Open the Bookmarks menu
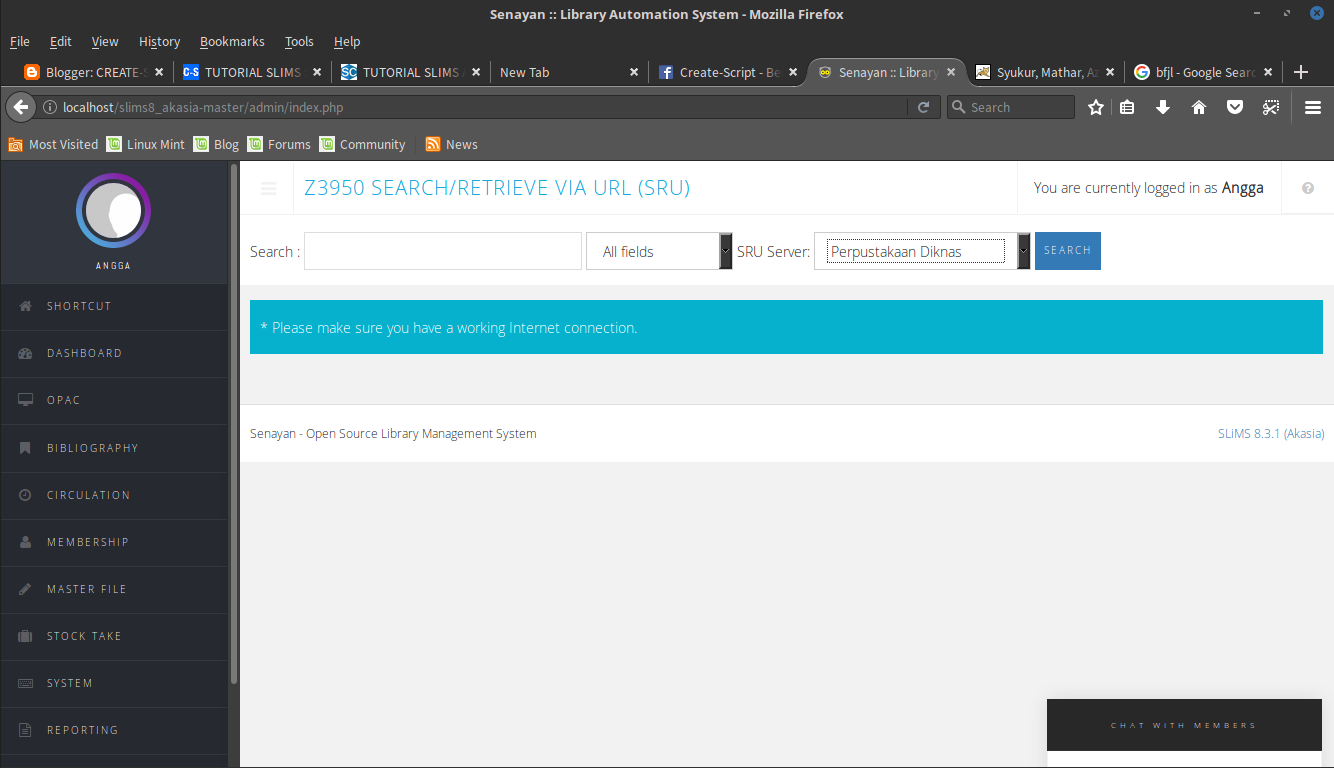 point(232,41)
